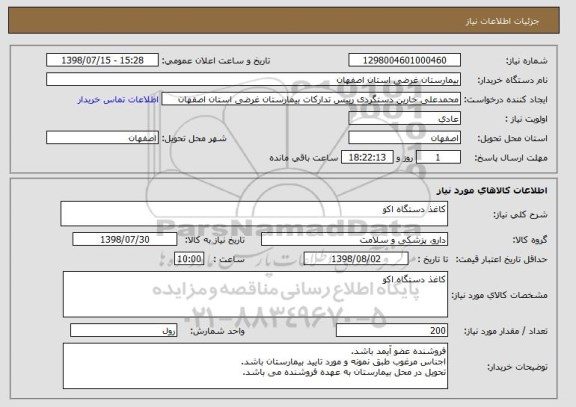Click the label شهر محل تحویل
The height and width of the screenshot is (407, 576).
pyautogui.click(x=194, y=138)
